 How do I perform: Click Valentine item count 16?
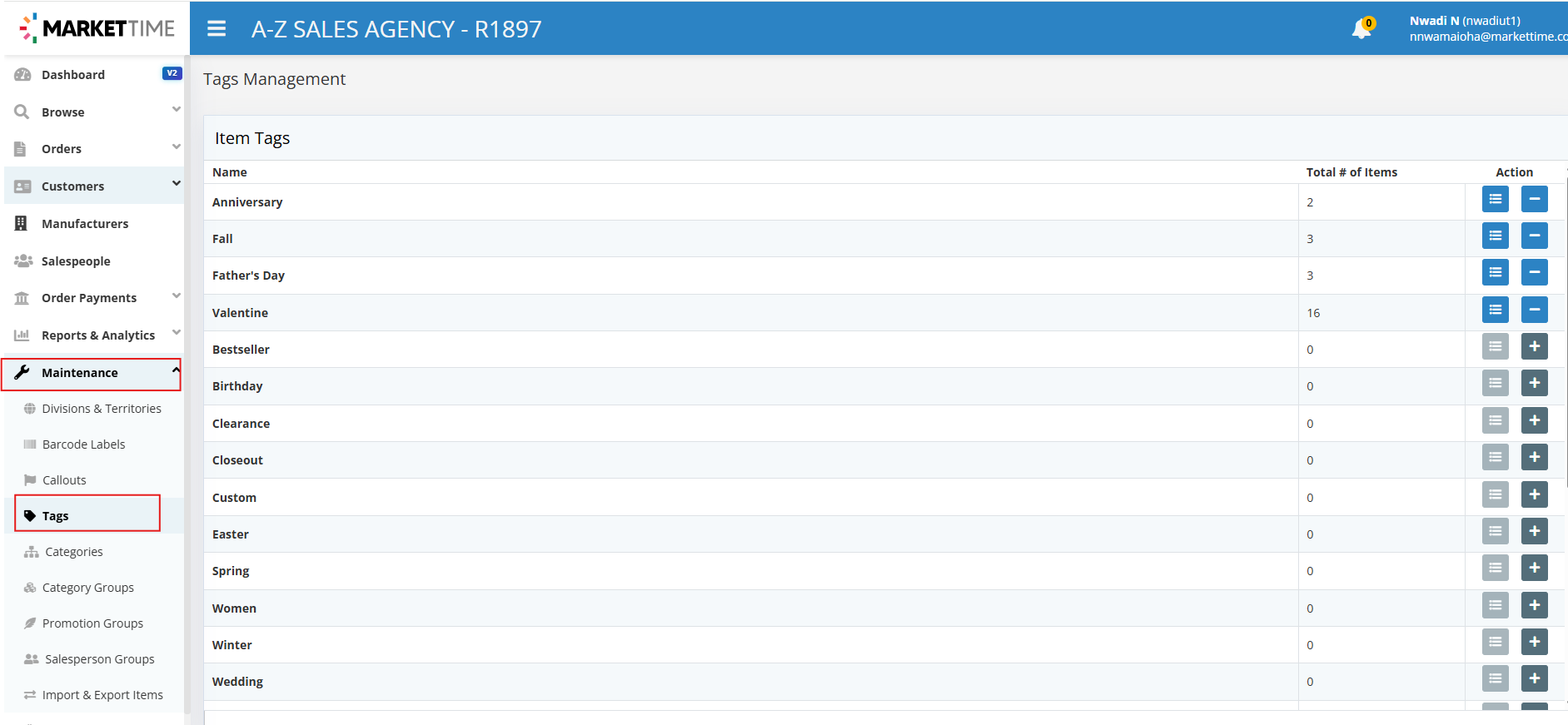click(x=1313, y=313)
